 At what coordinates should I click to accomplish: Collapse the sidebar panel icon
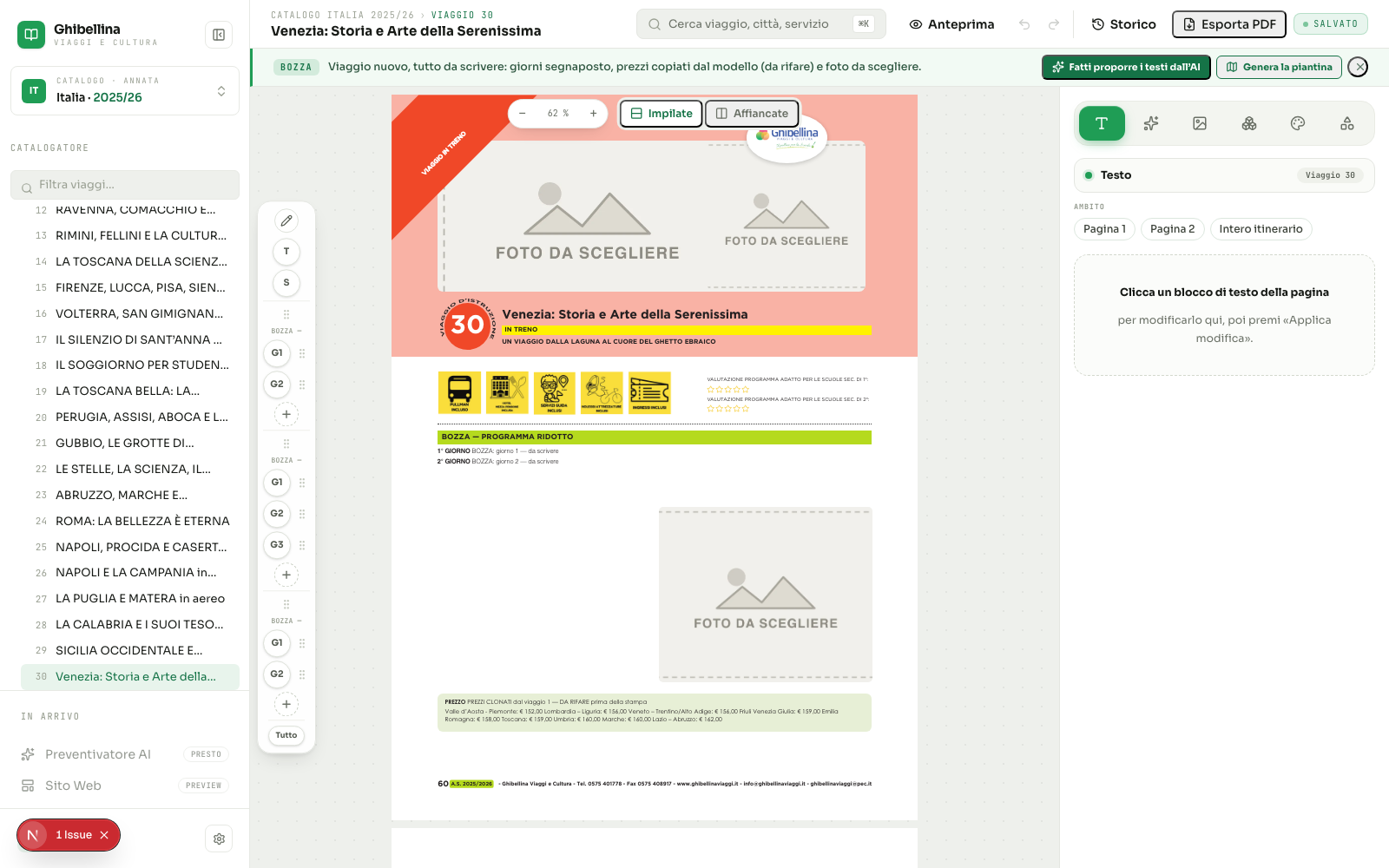pos(219,35)
